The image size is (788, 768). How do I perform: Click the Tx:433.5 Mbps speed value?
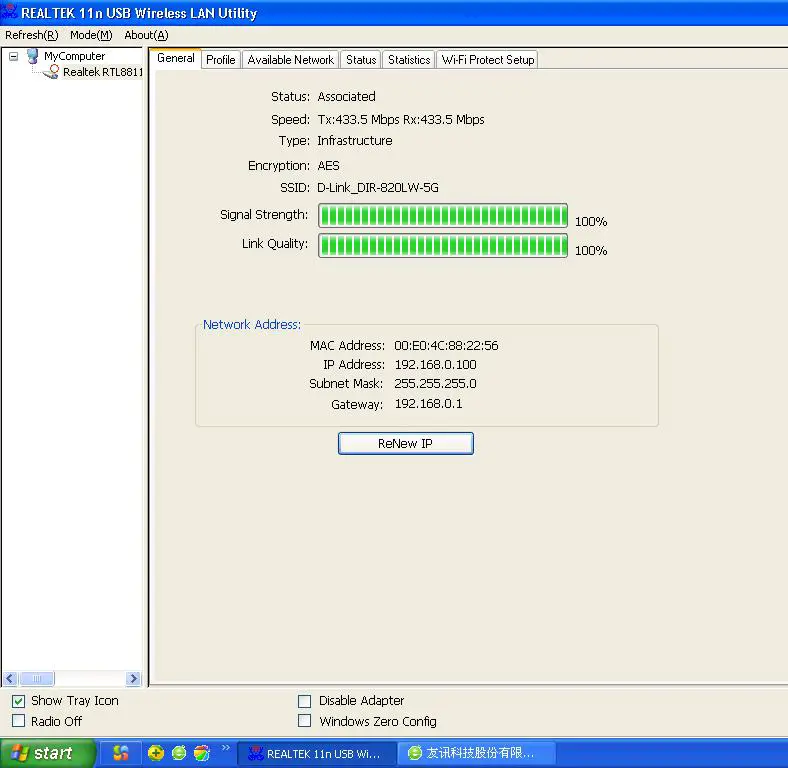click(x=359, y=120)
